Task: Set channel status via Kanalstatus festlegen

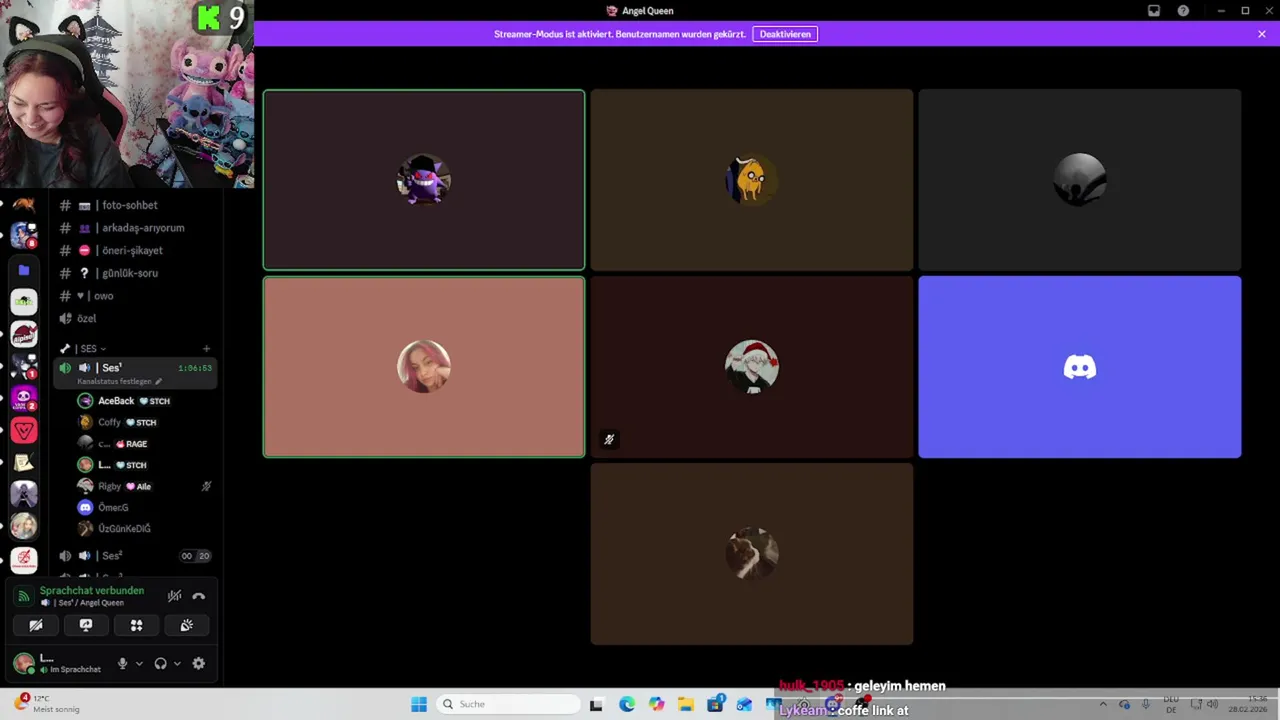Action: [x=119, y=382]
